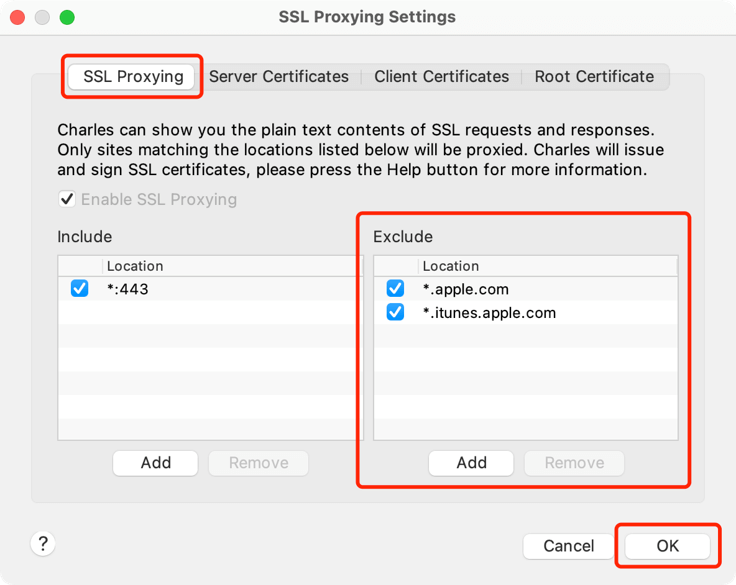This screenshot has height=585, width=736.
Task: Open the Server Certificates tab
Action: [x=278, y=76]
